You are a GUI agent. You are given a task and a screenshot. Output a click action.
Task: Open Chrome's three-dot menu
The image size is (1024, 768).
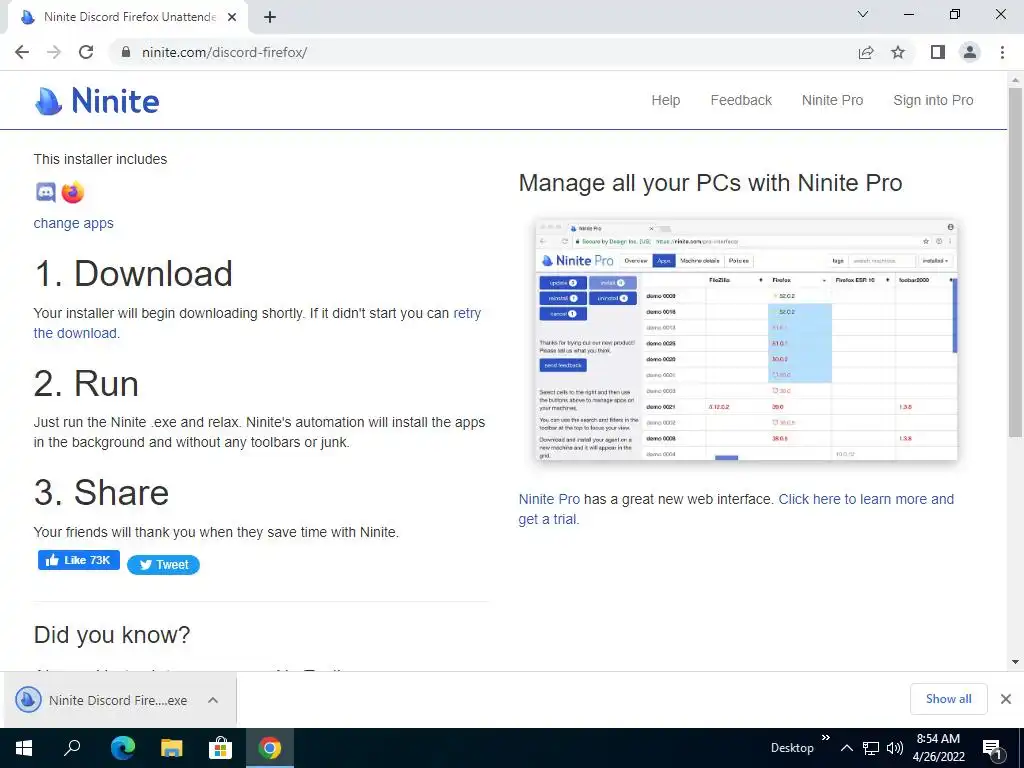[x=1002, y=52]
